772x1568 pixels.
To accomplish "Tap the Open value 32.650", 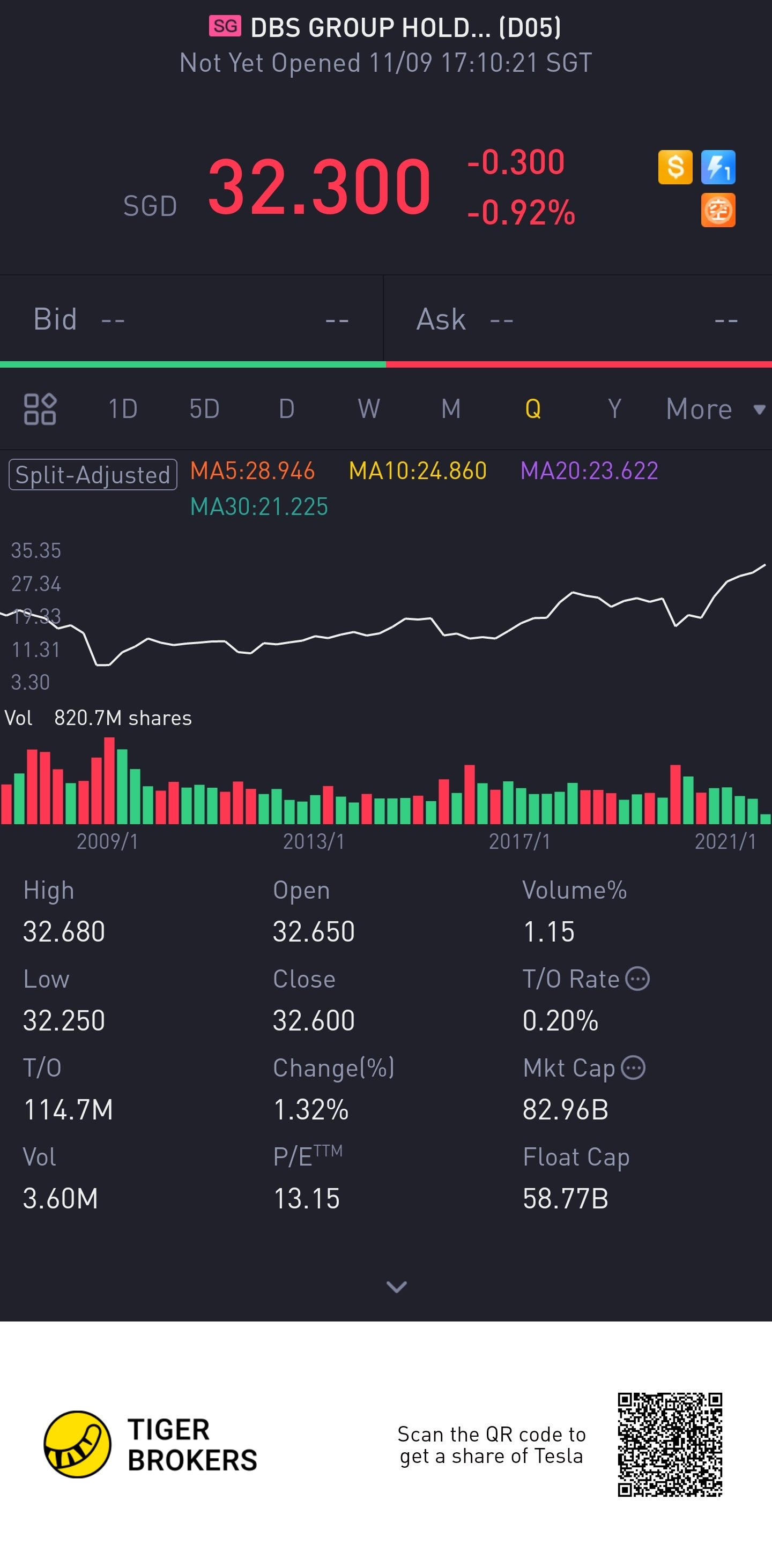I will tap(314, 931).
